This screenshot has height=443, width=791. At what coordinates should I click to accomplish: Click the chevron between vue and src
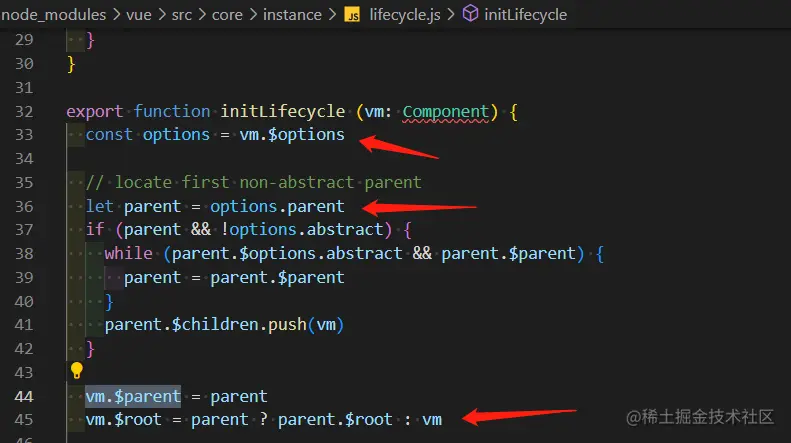(x=165, y=15)
